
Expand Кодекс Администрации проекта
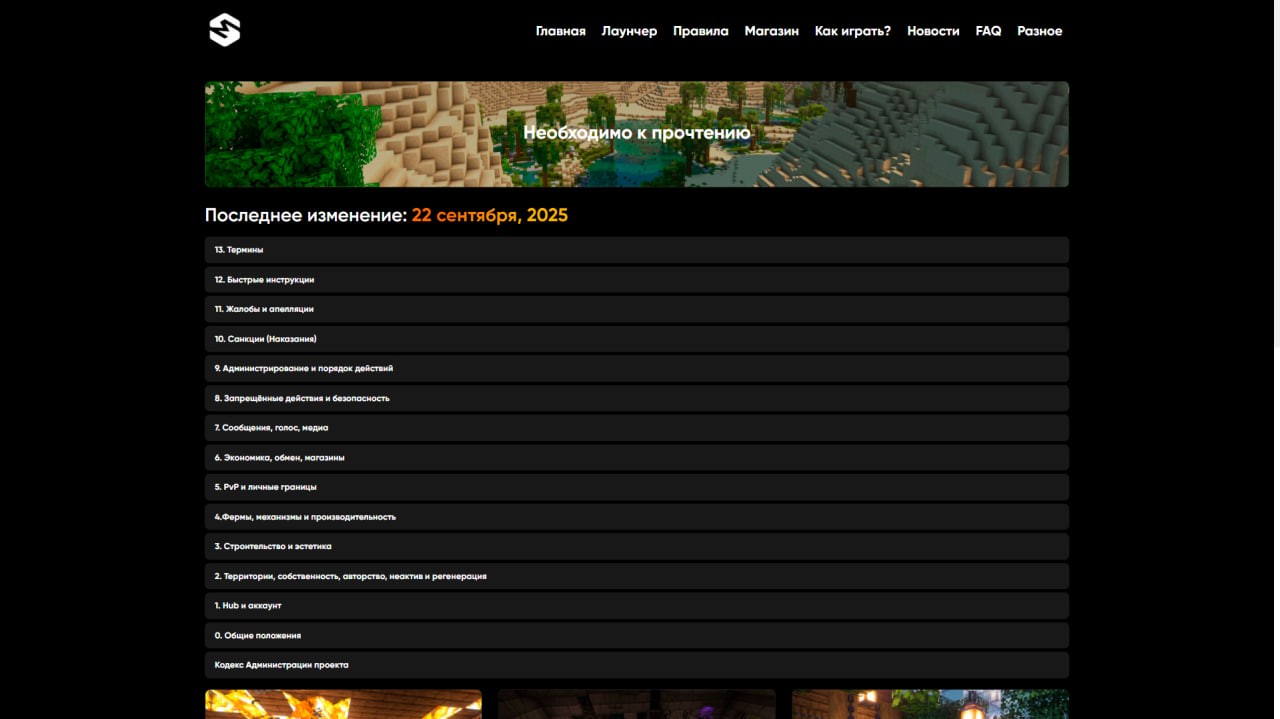(636, 665)
